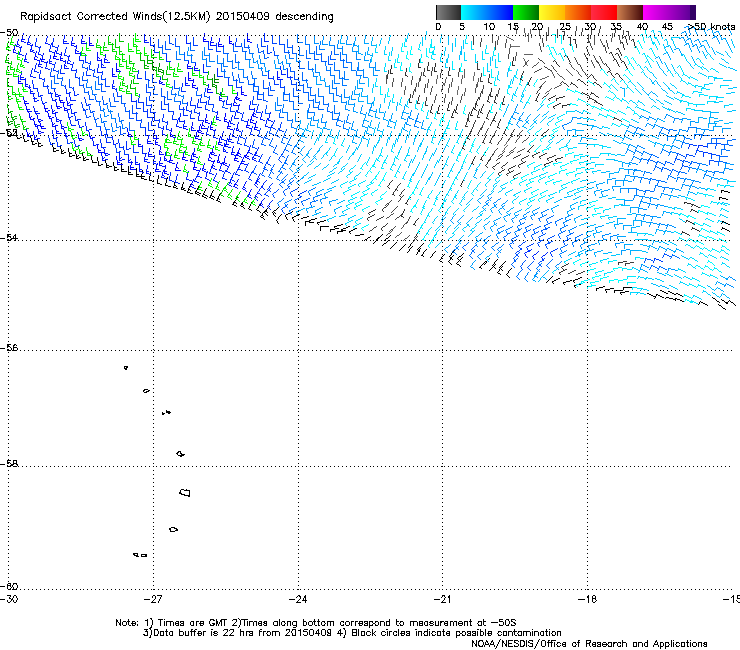
Task: Click the '-18' longitude axis label
Action: click(588, 599)
